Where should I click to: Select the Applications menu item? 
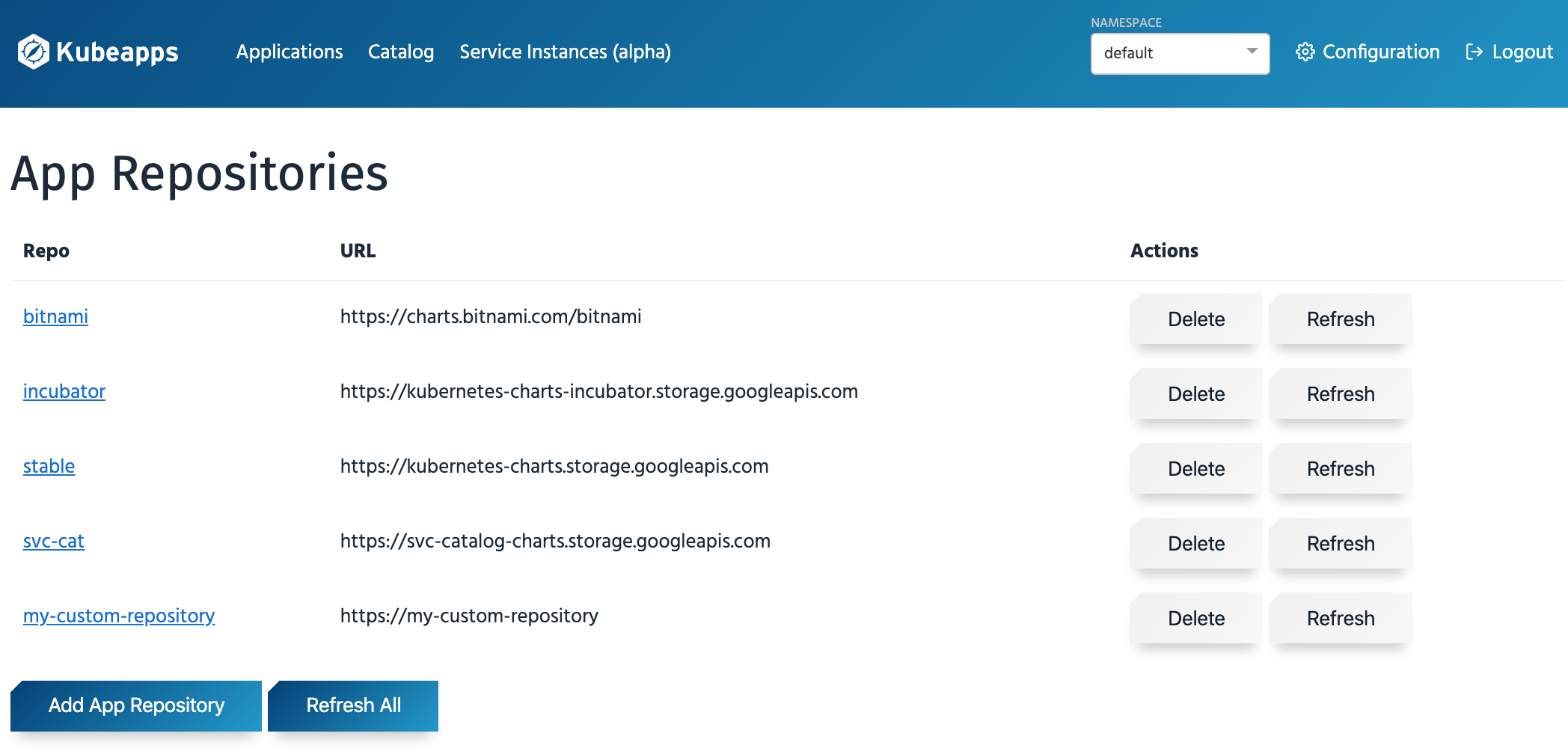pos(289,52)
